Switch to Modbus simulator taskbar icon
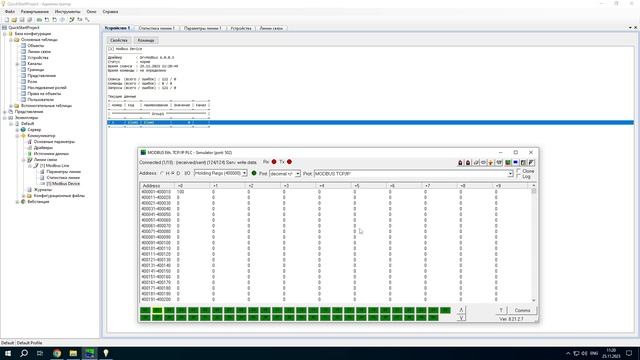The height and width of the screenshot is (360, 640). click(x=89, y=353)
